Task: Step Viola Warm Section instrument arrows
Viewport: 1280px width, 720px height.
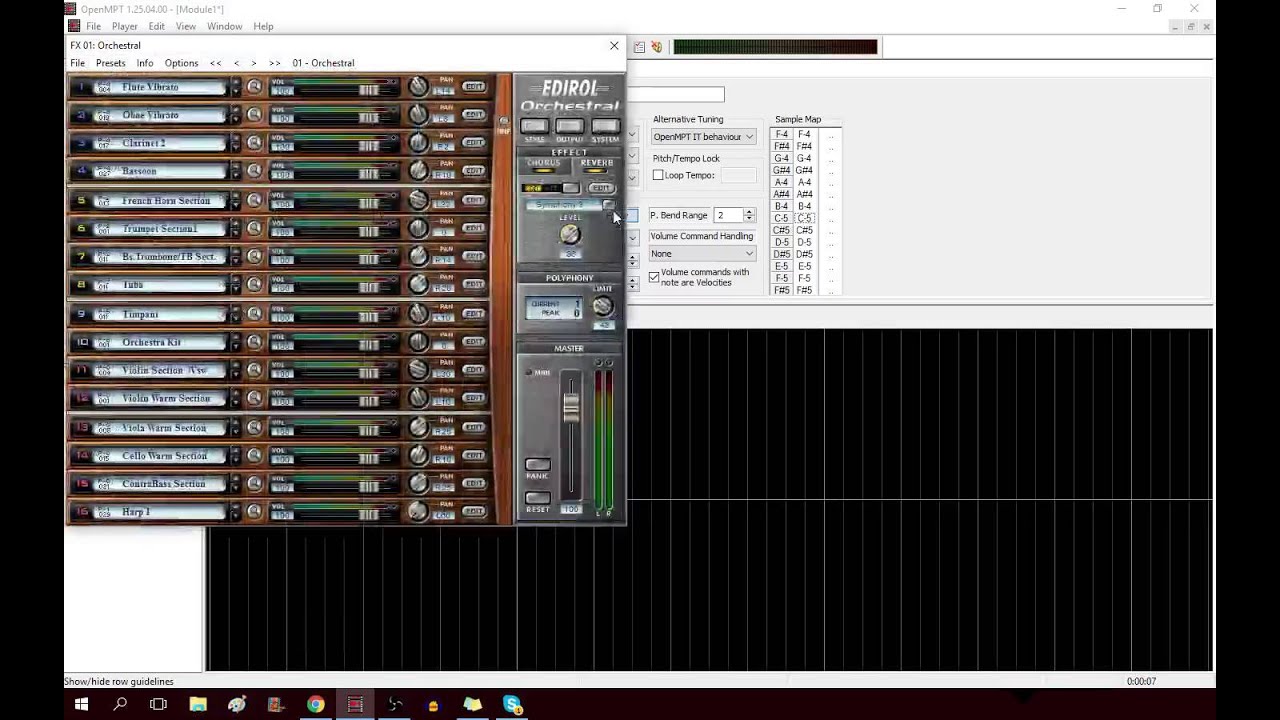Action: [236, 428]
